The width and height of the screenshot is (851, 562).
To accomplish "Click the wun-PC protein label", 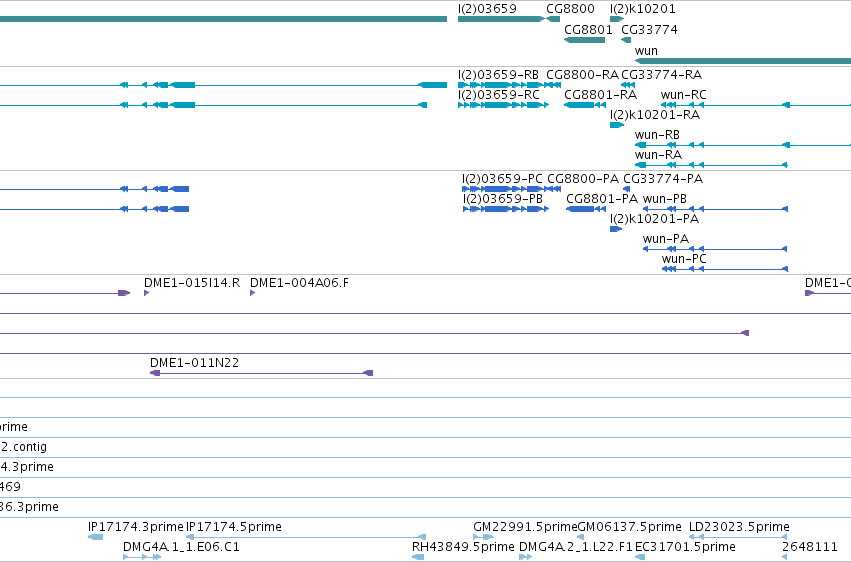I will tap(684, 259).
